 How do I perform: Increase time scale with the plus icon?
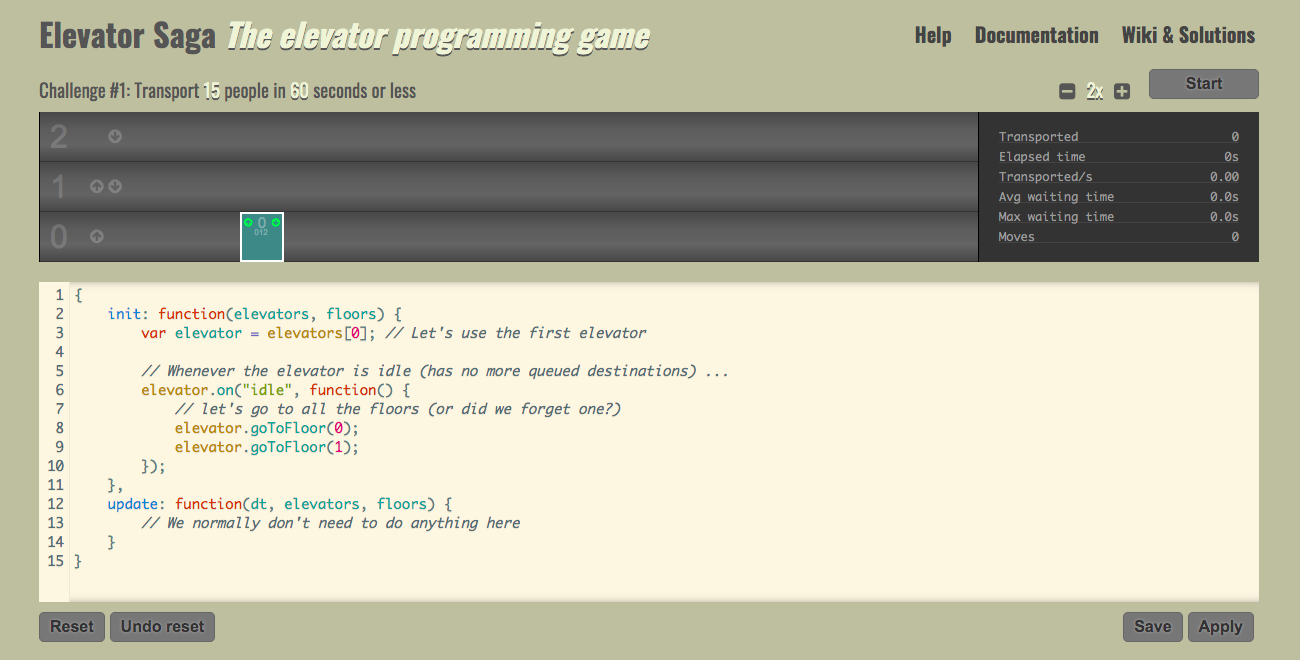[x=1122, y=92]
